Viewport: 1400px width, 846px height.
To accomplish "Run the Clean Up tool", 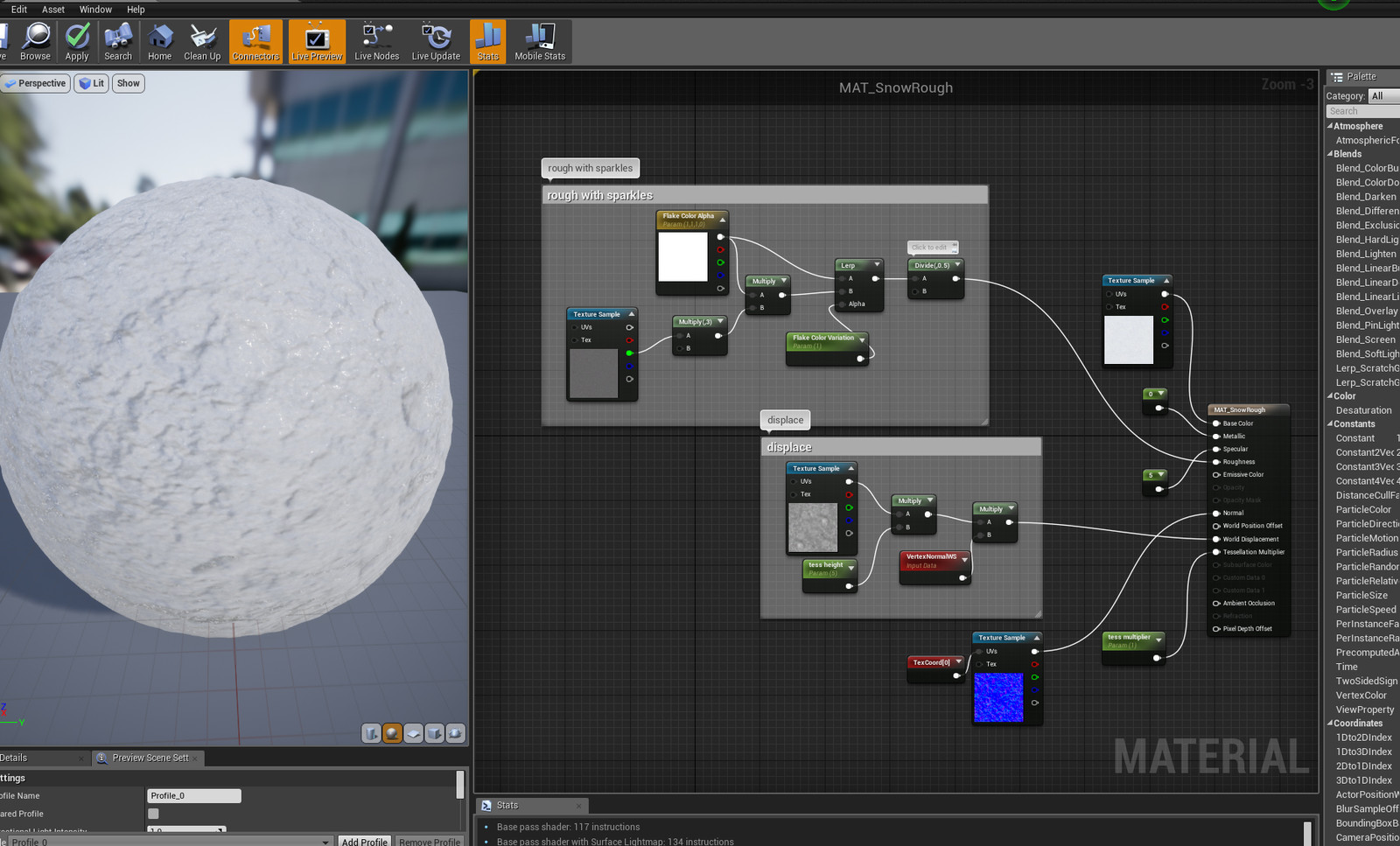I will [x=202, y=42].
